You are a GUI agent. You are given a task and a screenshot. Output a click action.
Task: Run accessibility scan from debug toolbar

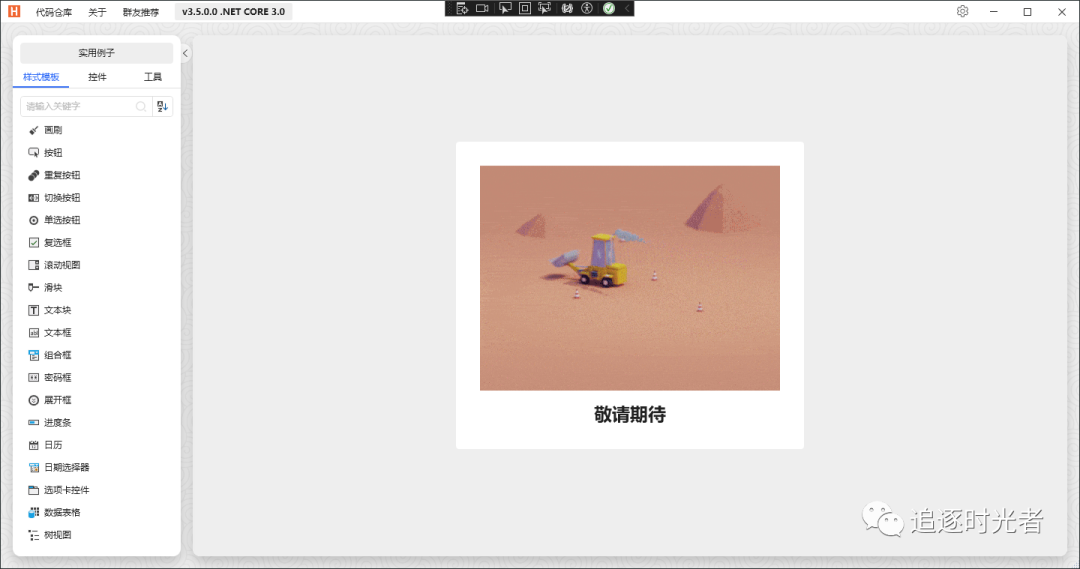587,8
